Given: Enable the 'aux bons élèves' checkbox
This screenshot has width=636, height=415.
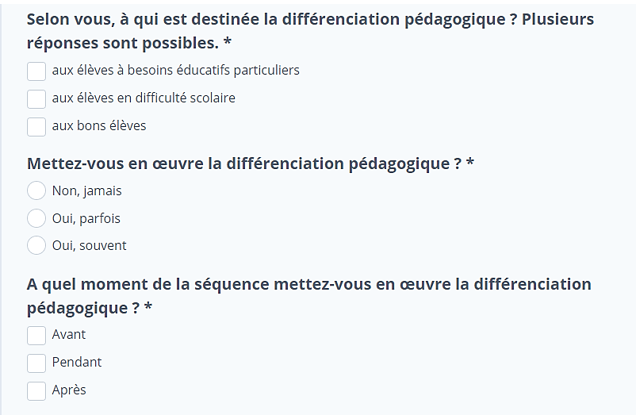Looking at the screenshot, I should pos(36,127).
